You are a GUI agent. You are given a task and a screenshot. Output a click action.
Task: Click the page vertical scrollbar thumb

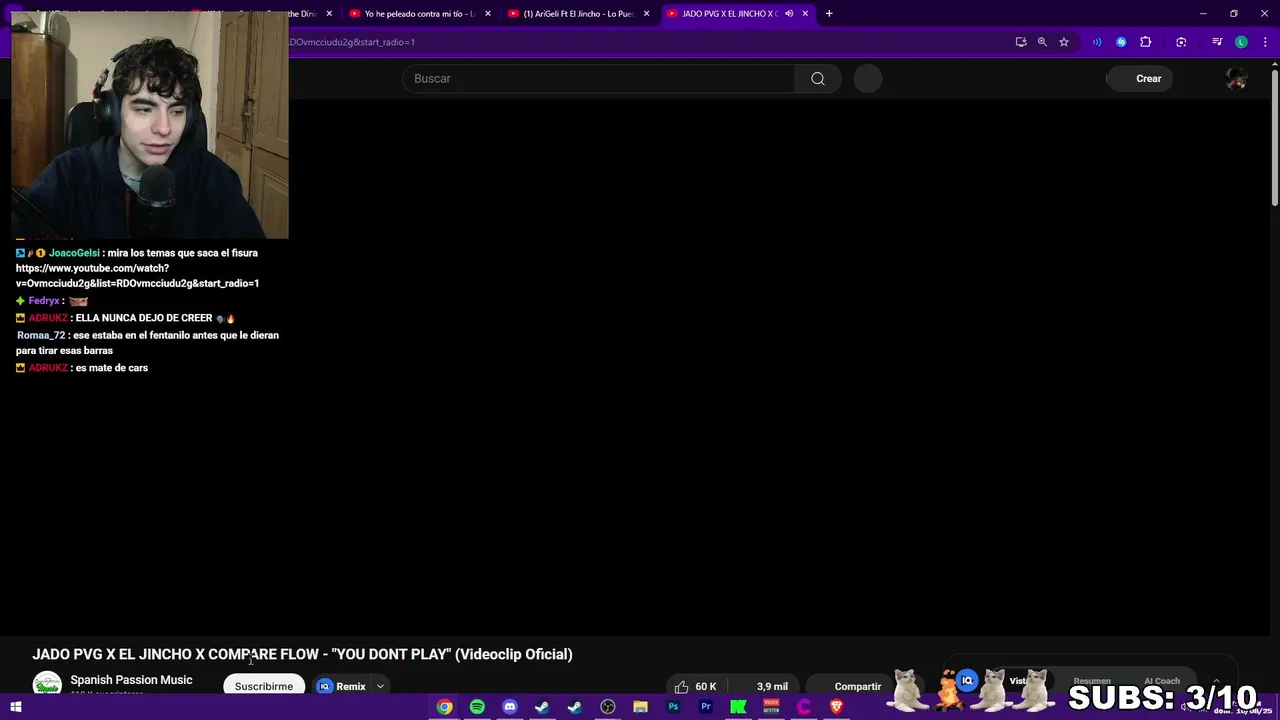[x=1274, y=137]
